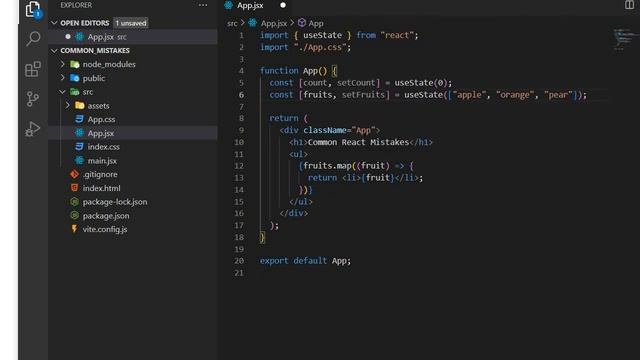640x360 pixels.
Task: Click the minimap code preview
Action: pyautogui.click(x=624, y=39)
